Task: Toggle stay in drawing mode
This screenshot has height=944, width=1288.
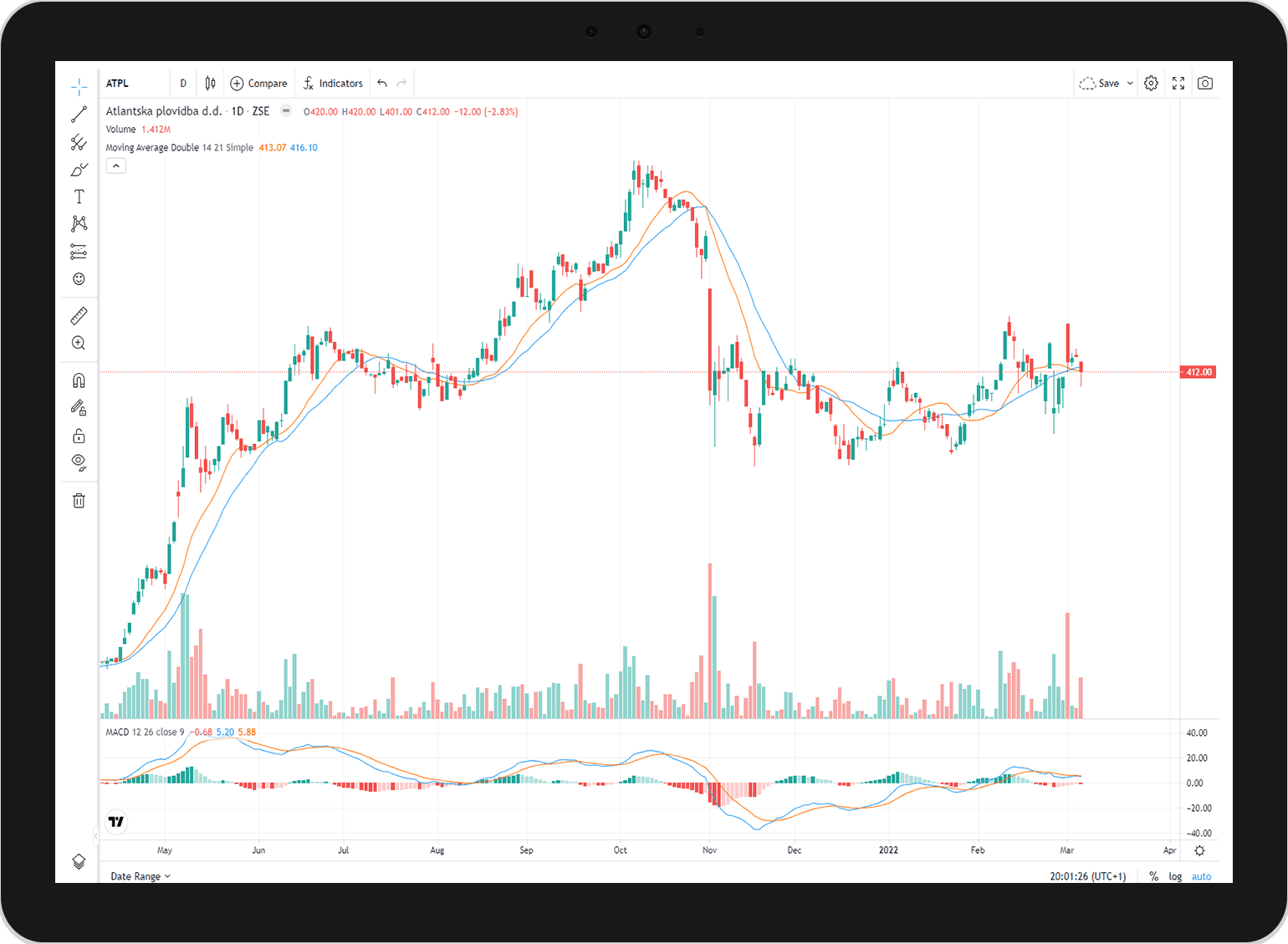Action: [x=79, y=408]
